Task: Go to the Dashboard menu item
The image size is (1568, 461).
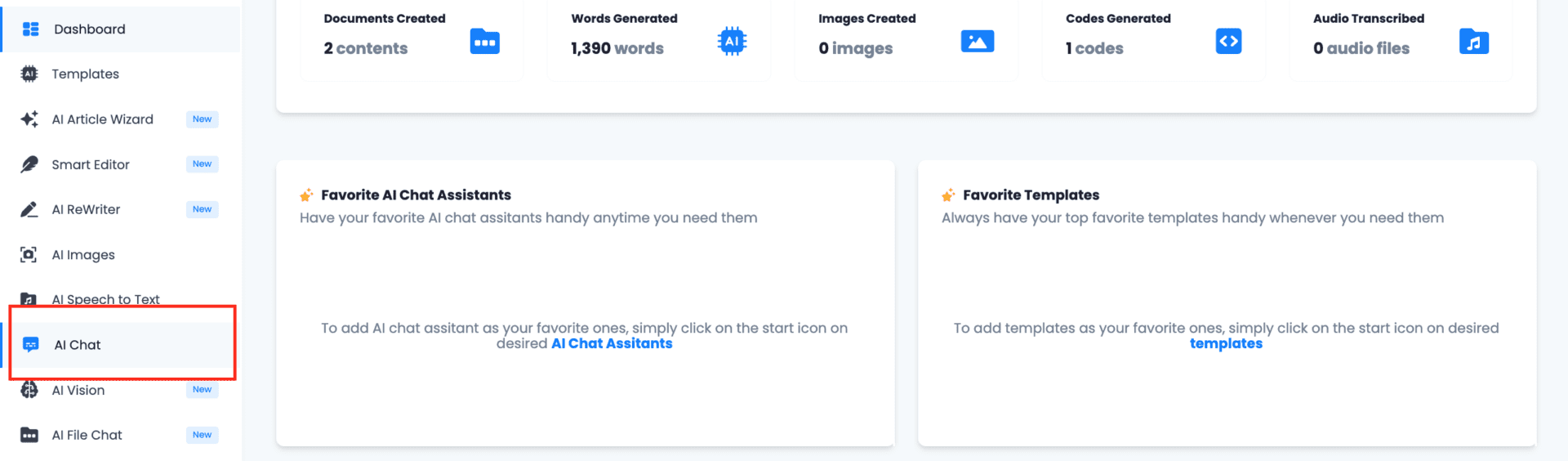Action: click(90, 29)
